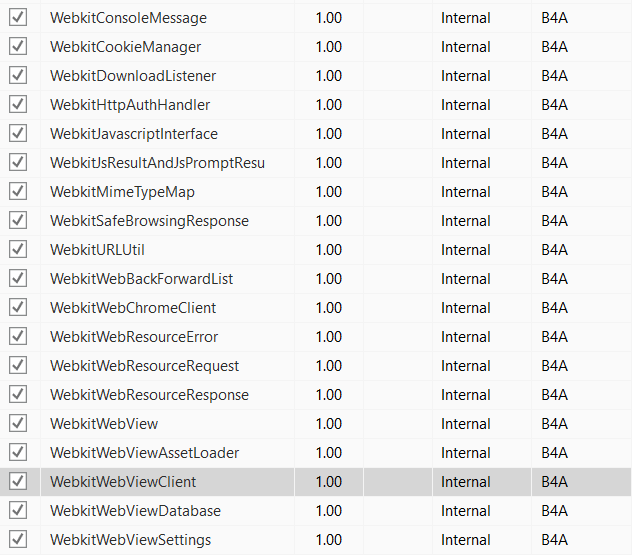Image resolution: width=632 pixels, height=559 pixels.
Task: Select the WebkitWebResourceError row name
Action: 134,337
